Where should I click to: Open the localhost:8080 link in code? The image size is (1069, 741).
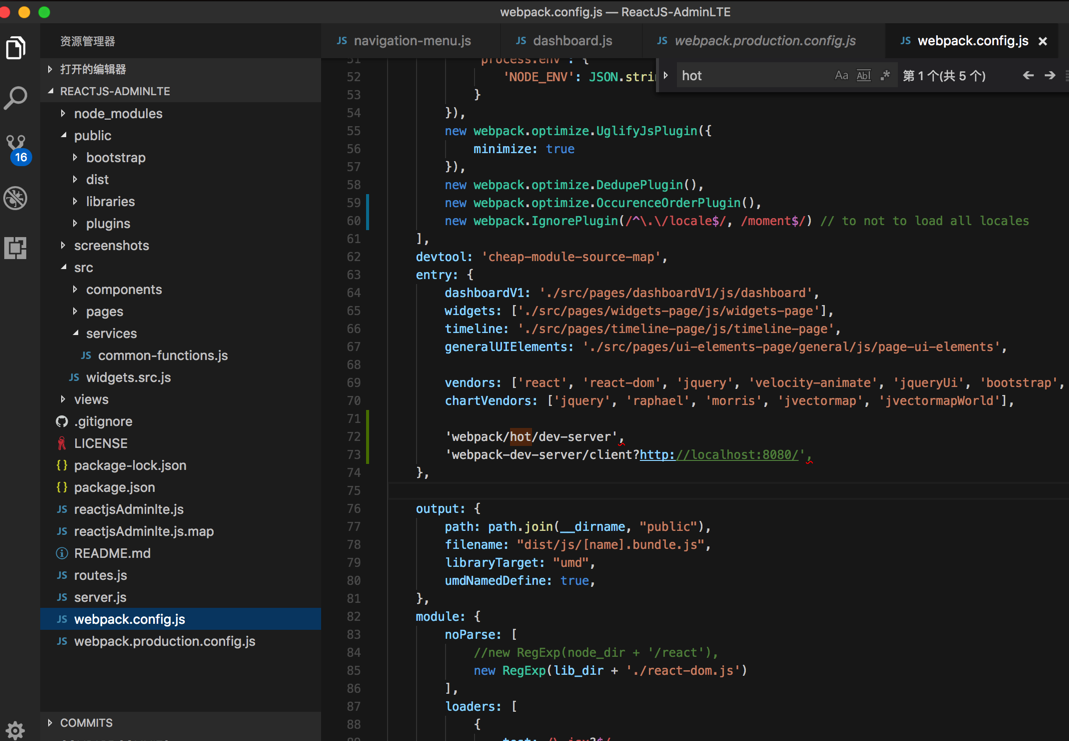[720, 455]
